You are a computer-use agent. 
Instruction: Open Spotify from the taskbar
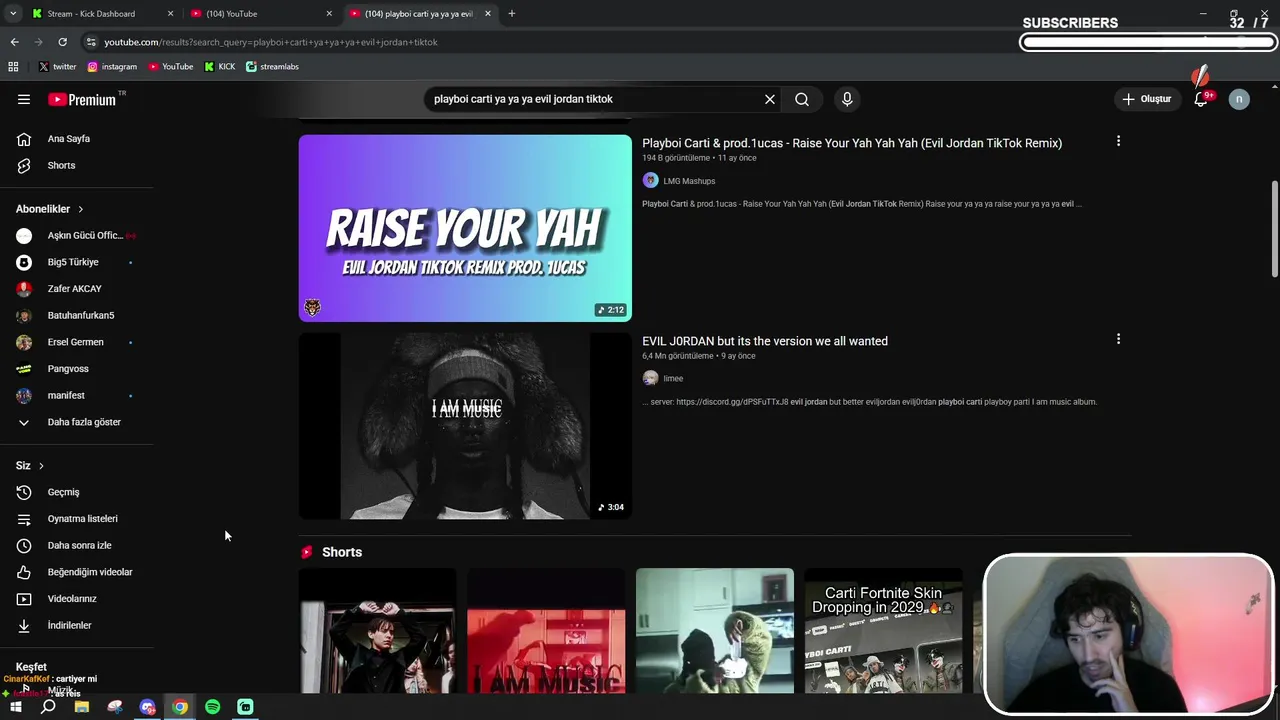coord(212,707)
